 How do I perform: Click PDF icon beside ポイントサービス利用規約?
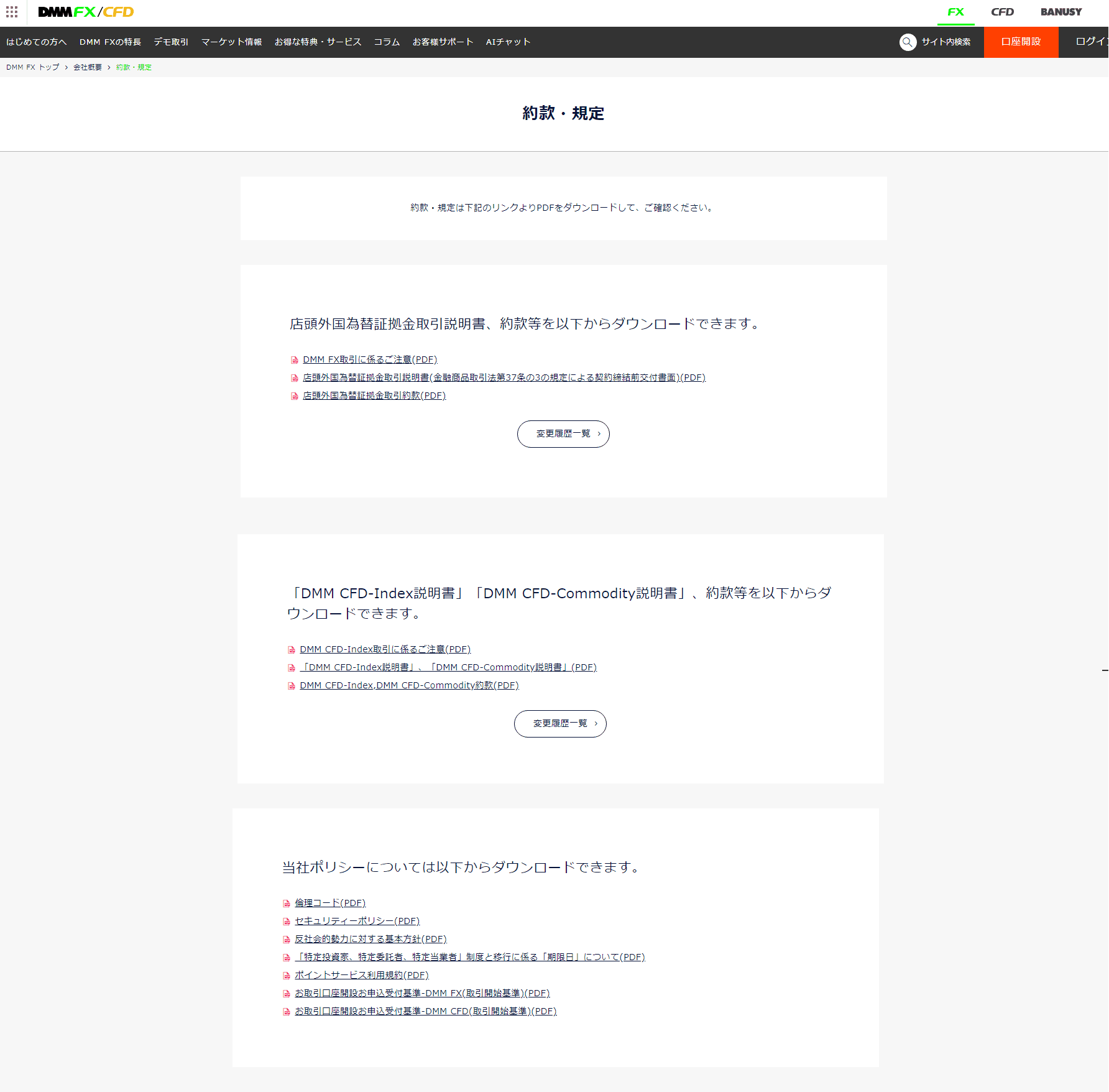[x=287, y=976]
